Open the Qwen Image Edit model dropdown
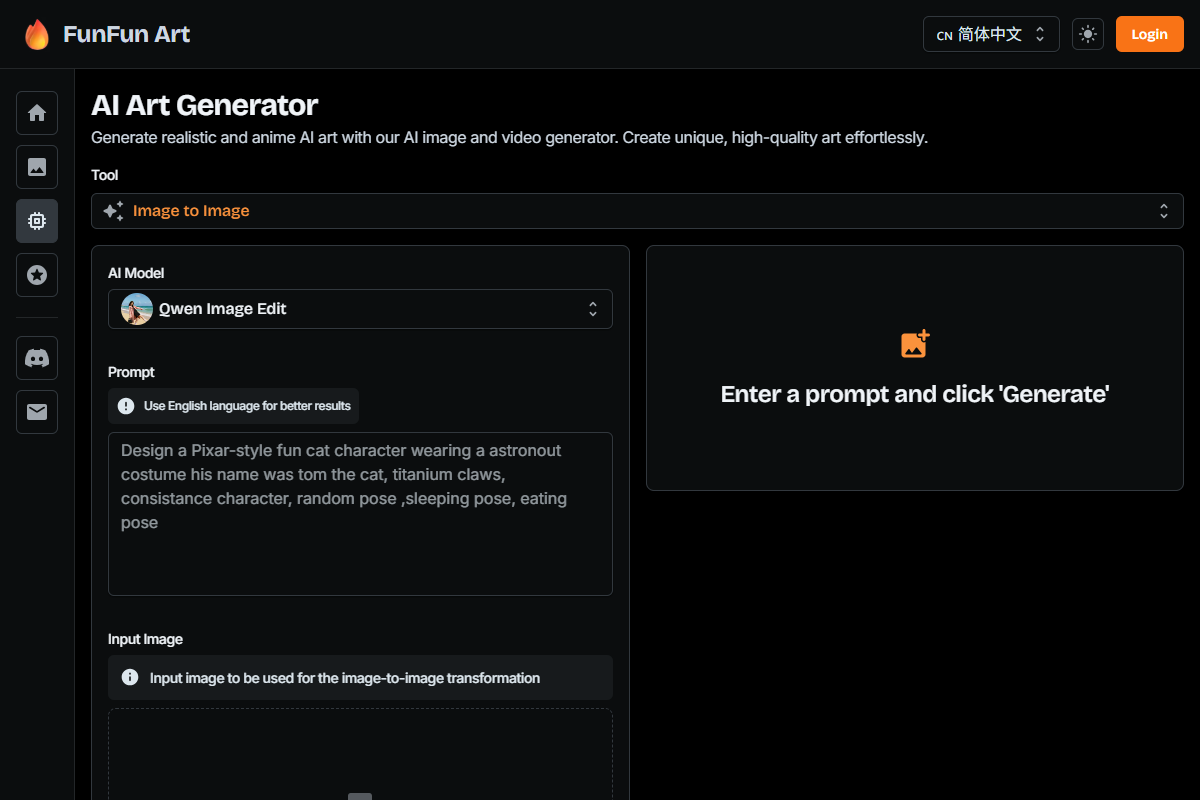 [x=360, y=309]
